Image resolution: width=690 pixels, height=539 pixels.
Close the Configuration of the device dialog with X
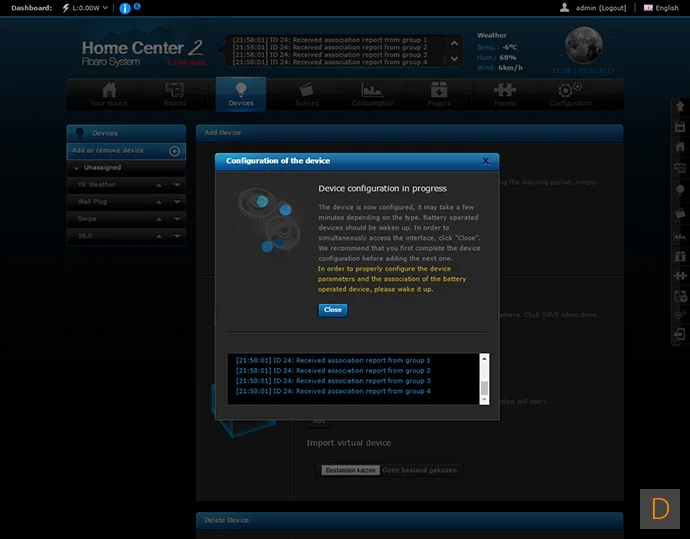point(485,161)
